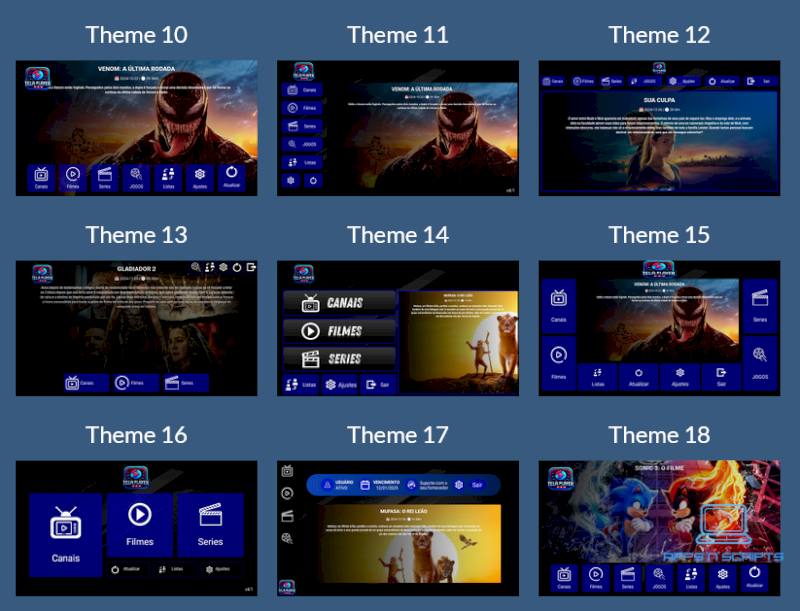Open JOGOS icon in Theme 10
The width and height of the screenshot is (800, 611).
point(136,177)
